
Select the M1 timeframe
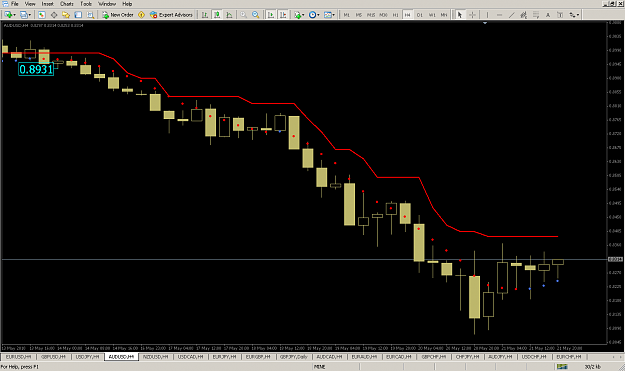[347, 15]
